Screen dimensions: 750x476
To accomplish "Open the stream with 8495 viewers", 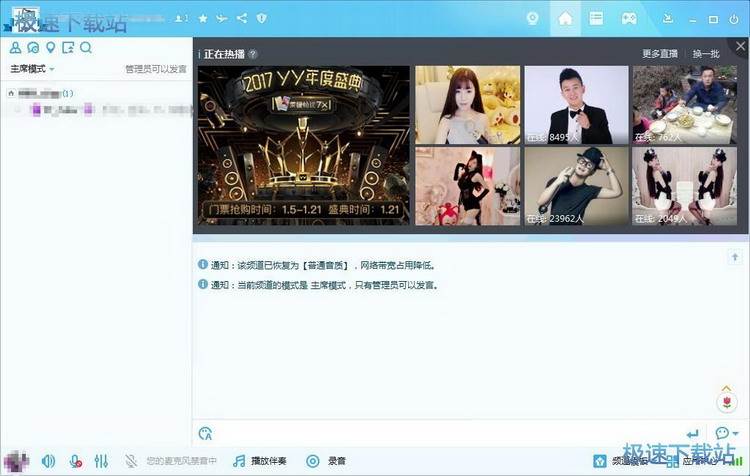I will point(576,105).
